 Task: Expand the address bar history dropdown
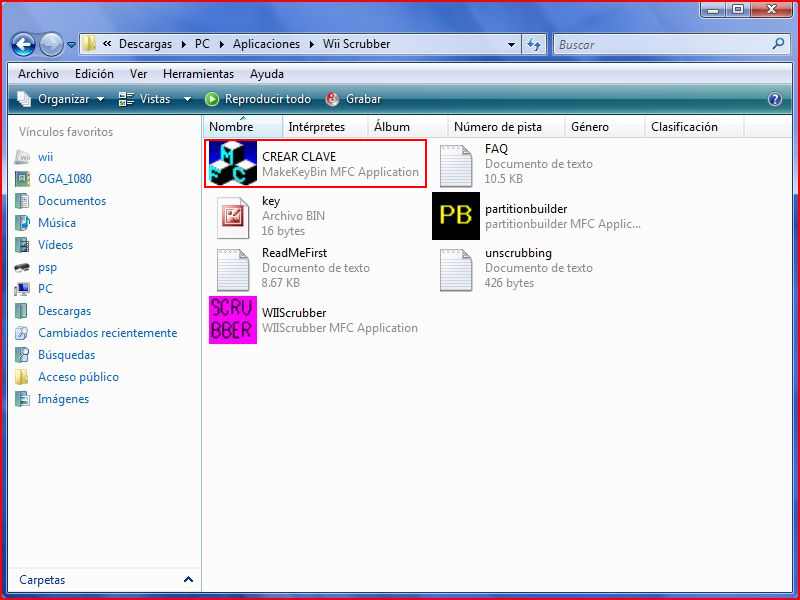pos(511,44)
